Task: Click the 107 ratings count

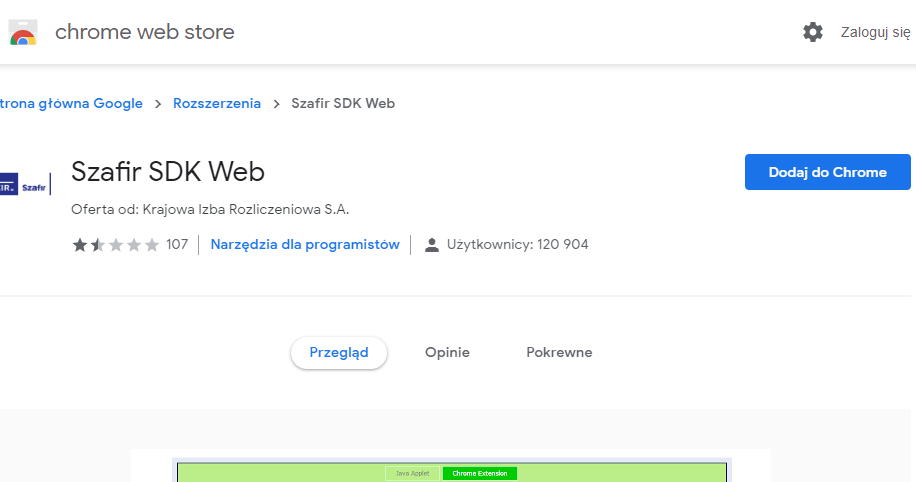Action: pos(177,244)
